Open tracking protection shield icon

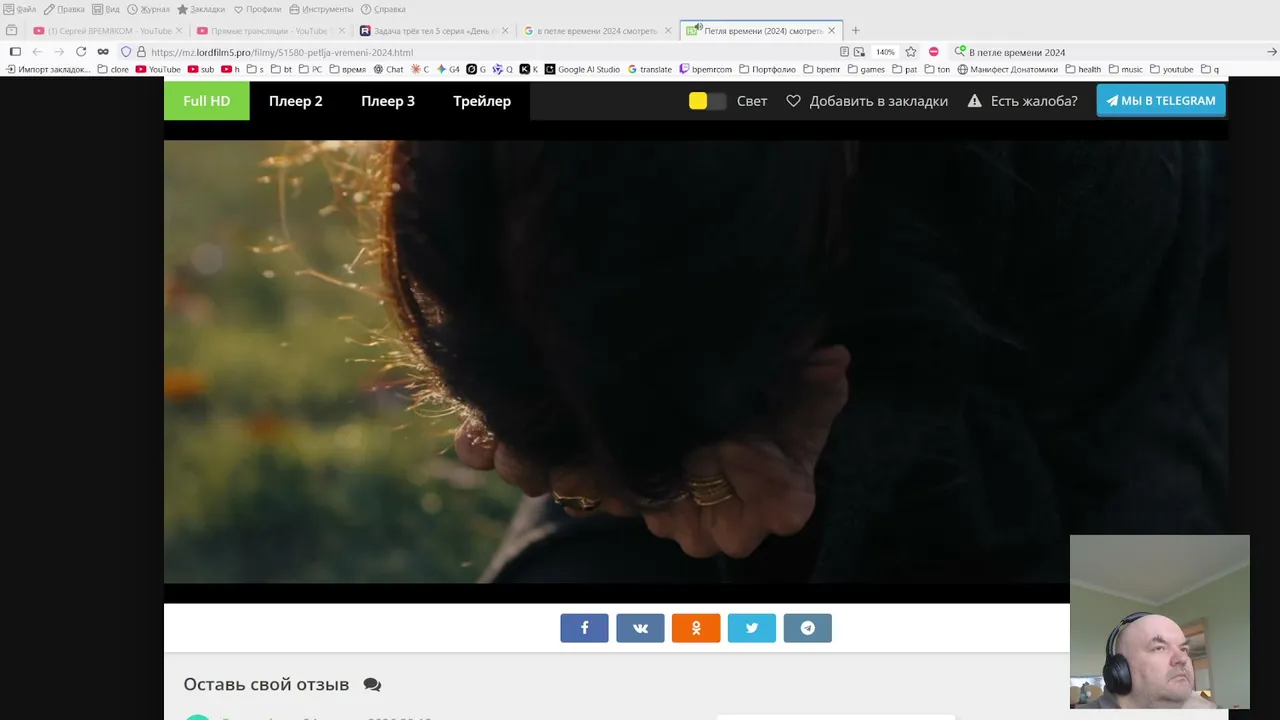pos(126,52)
